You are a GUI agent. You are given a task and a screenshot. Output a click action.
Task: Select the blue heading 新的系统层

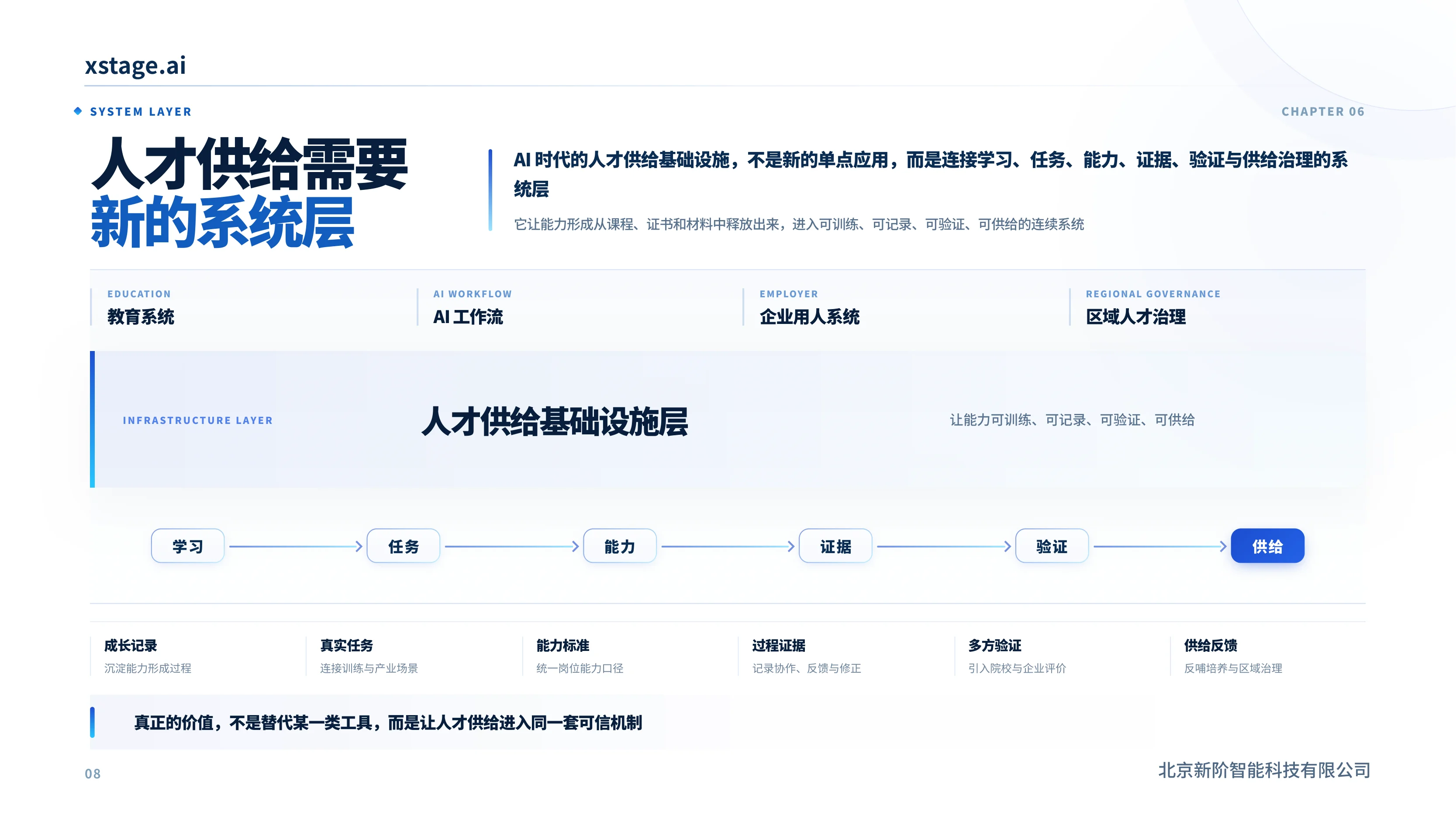click(223, 222)
